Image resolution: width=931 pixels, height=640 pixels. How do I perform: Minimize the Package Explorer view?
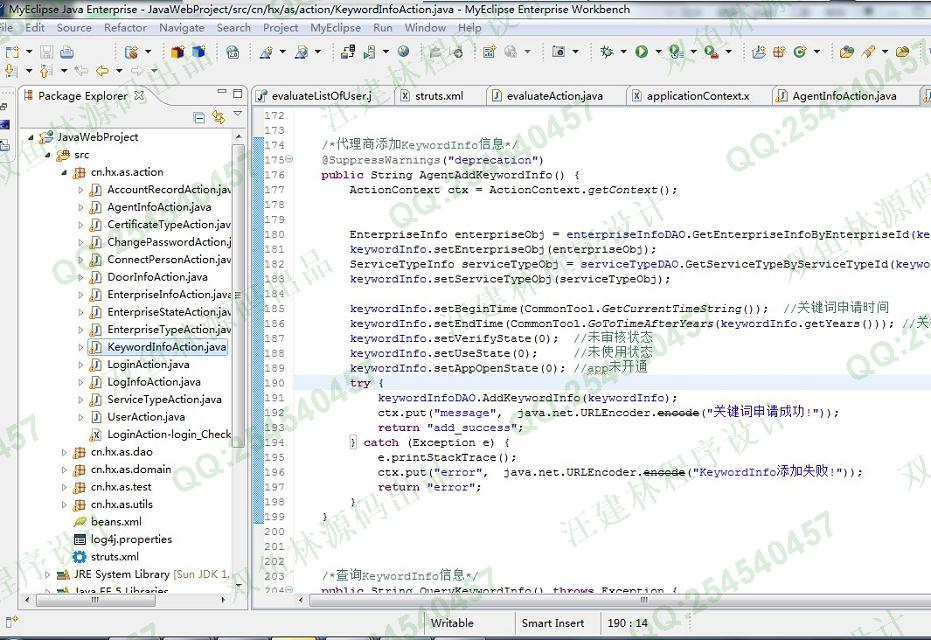tap(222, 92)
